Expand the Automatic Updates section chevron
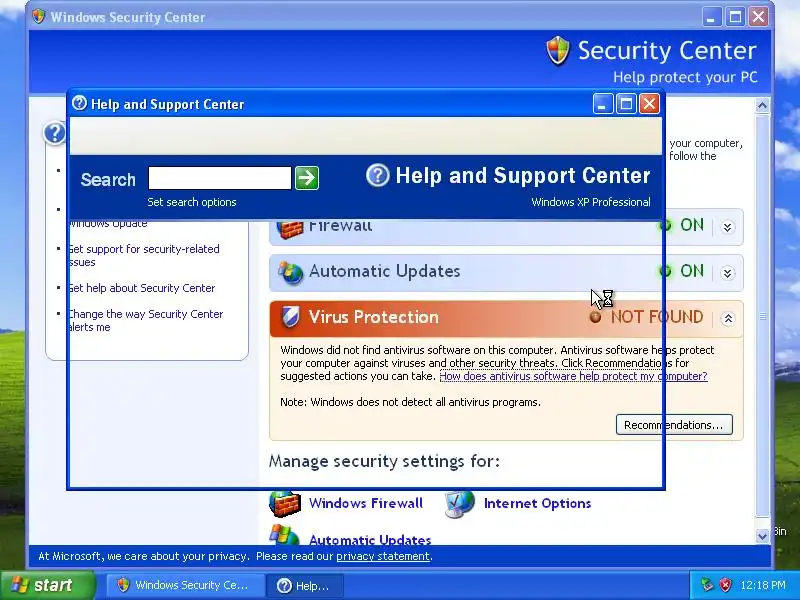Image resolution: width=800 pixels, height=600 pixels. 728,273
